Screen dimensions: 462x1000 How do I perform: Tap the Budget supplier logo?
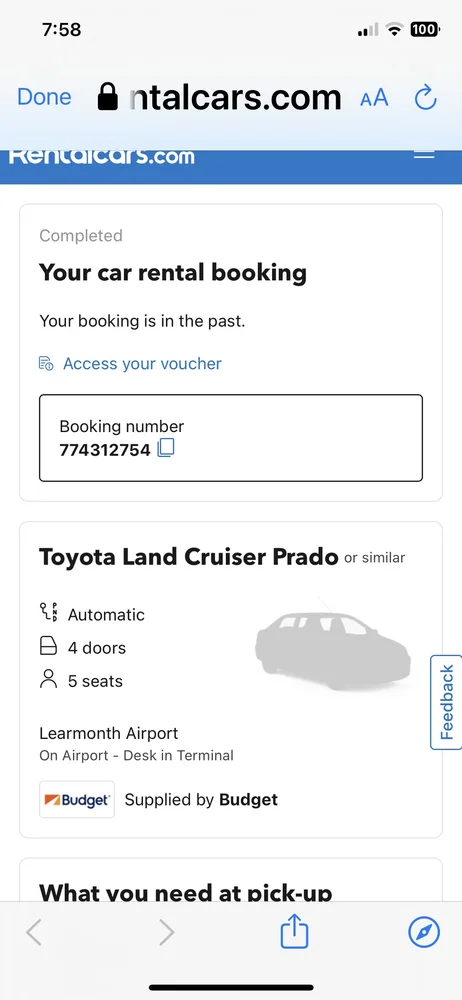(x=77, y=799)
